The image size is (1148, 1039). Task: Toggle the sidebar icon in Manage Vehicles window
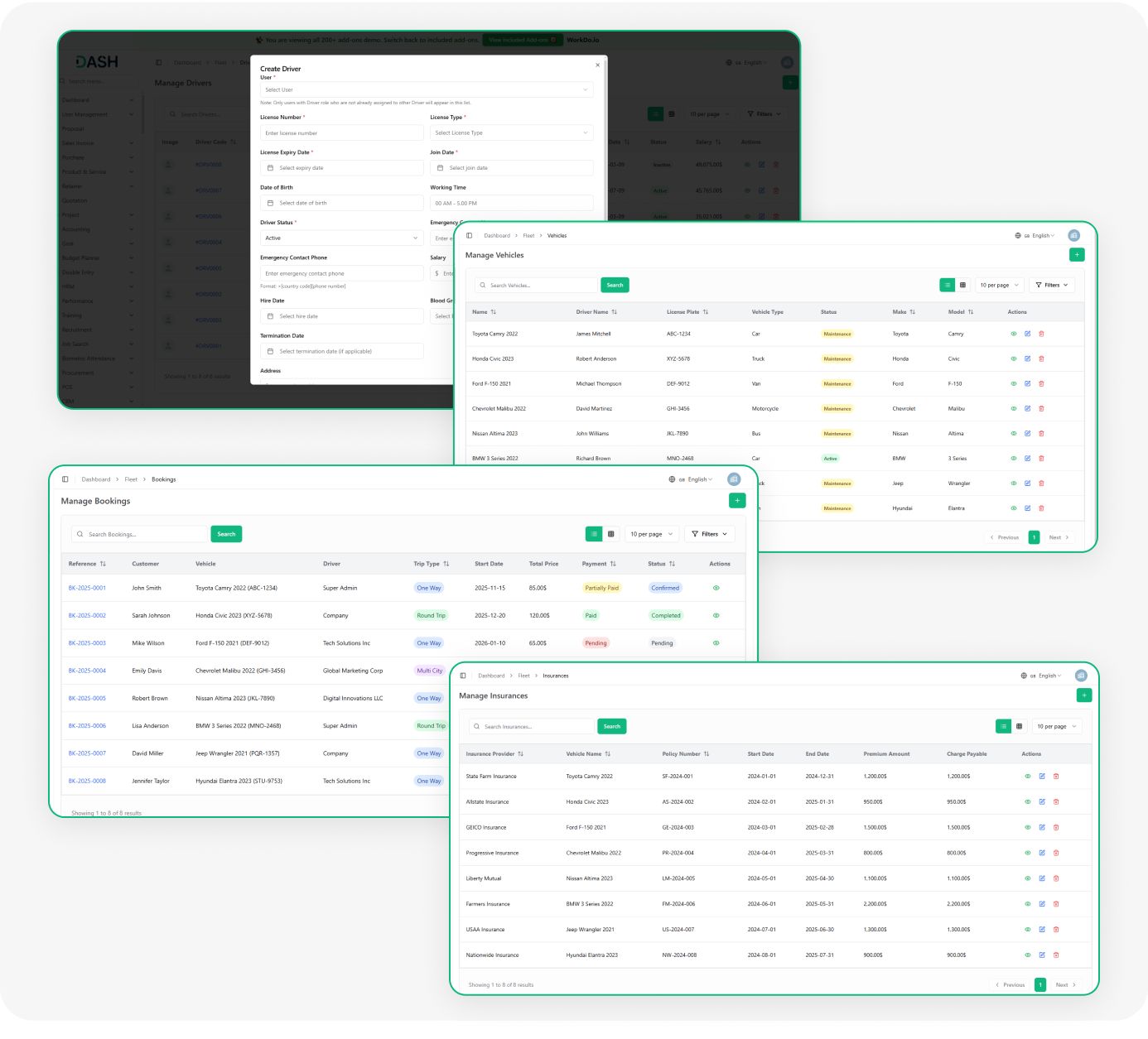click(x=470, y=236)
